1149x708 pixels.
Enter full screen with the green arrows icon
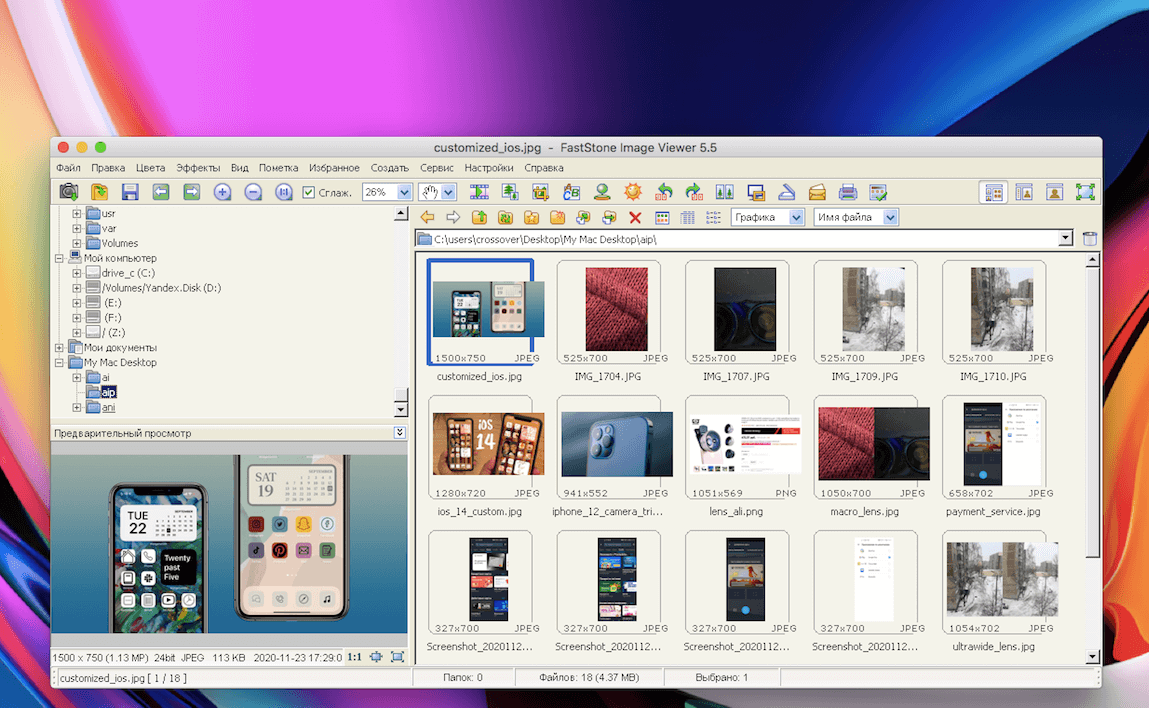click(1085, 192)
